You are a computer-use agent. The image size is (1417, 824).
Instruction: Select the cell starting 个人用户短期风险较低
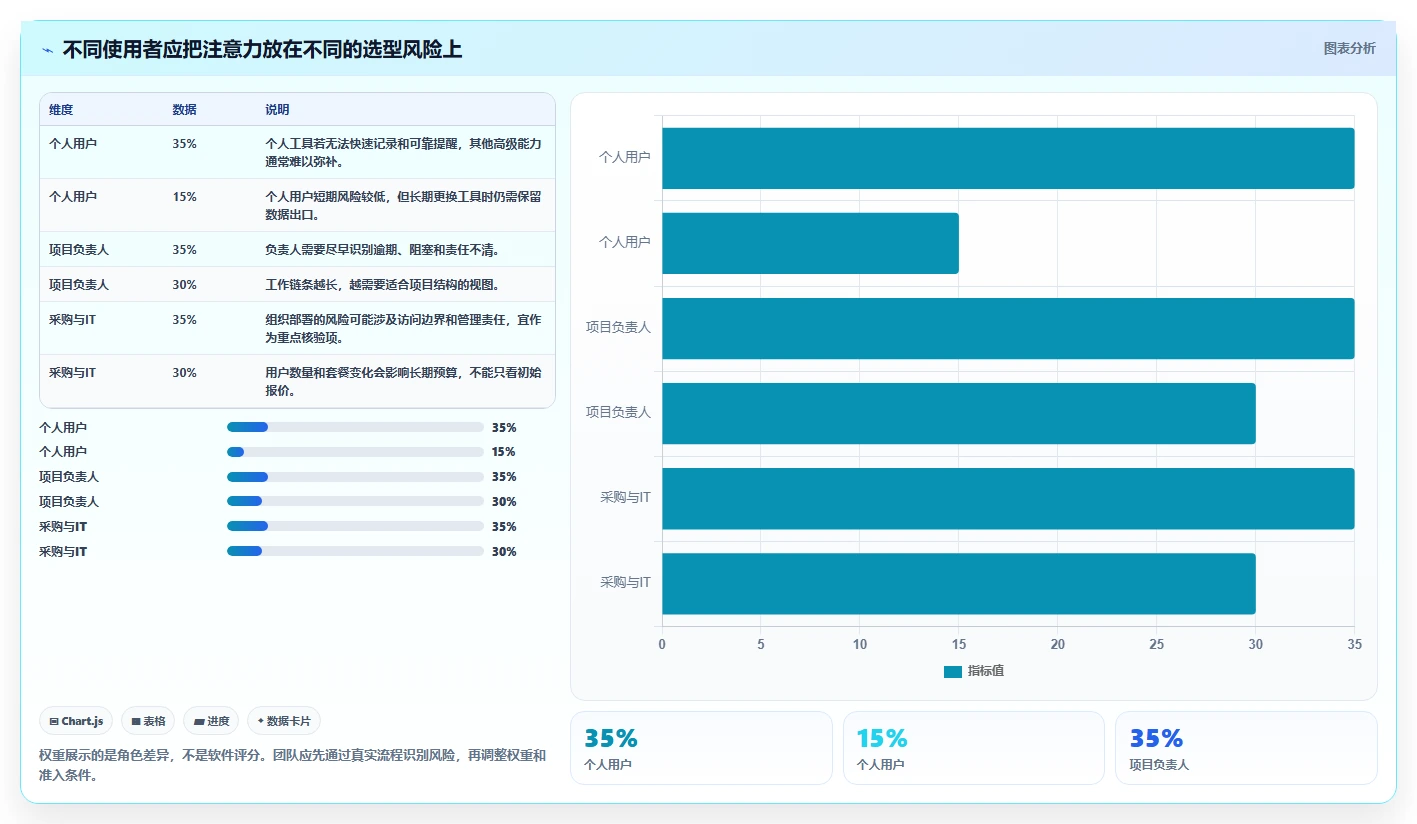point(403,206)
